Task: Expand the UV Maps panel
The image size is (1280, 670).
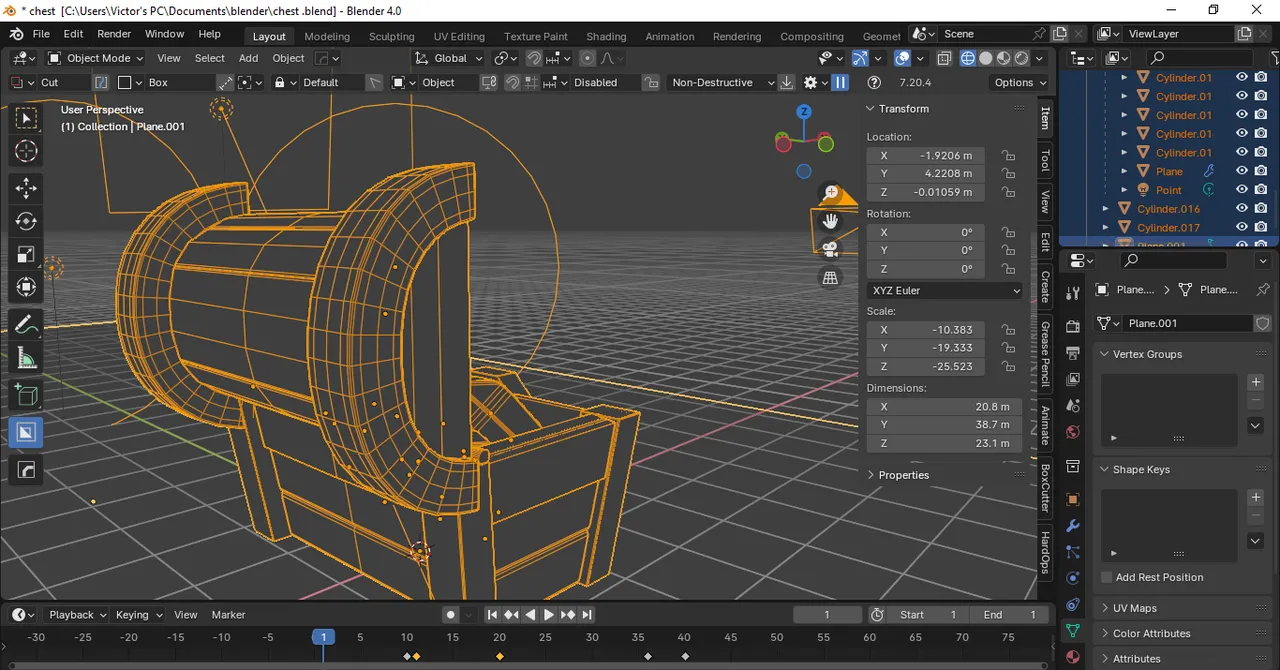Action: coord(1134,608)
